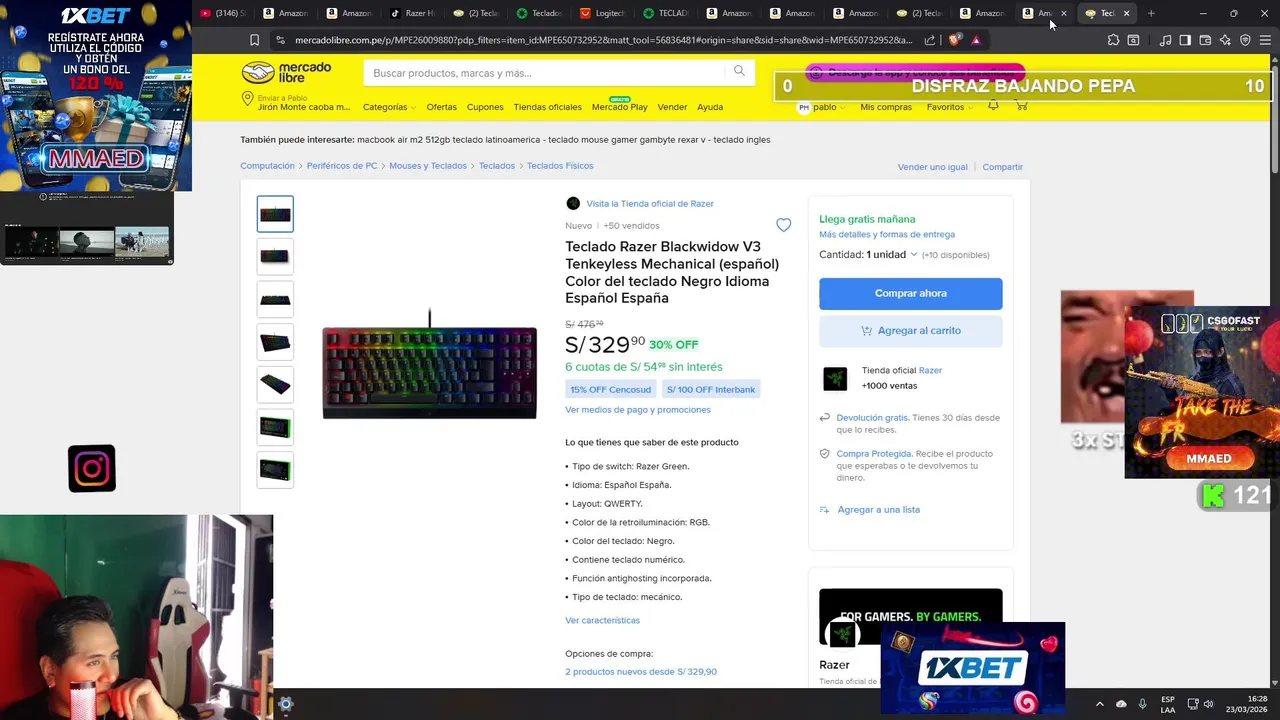The width and height of the screenshot is (1280, 720).
Task: Click the Instagram icon on overlay
Action: coord(92,468)
